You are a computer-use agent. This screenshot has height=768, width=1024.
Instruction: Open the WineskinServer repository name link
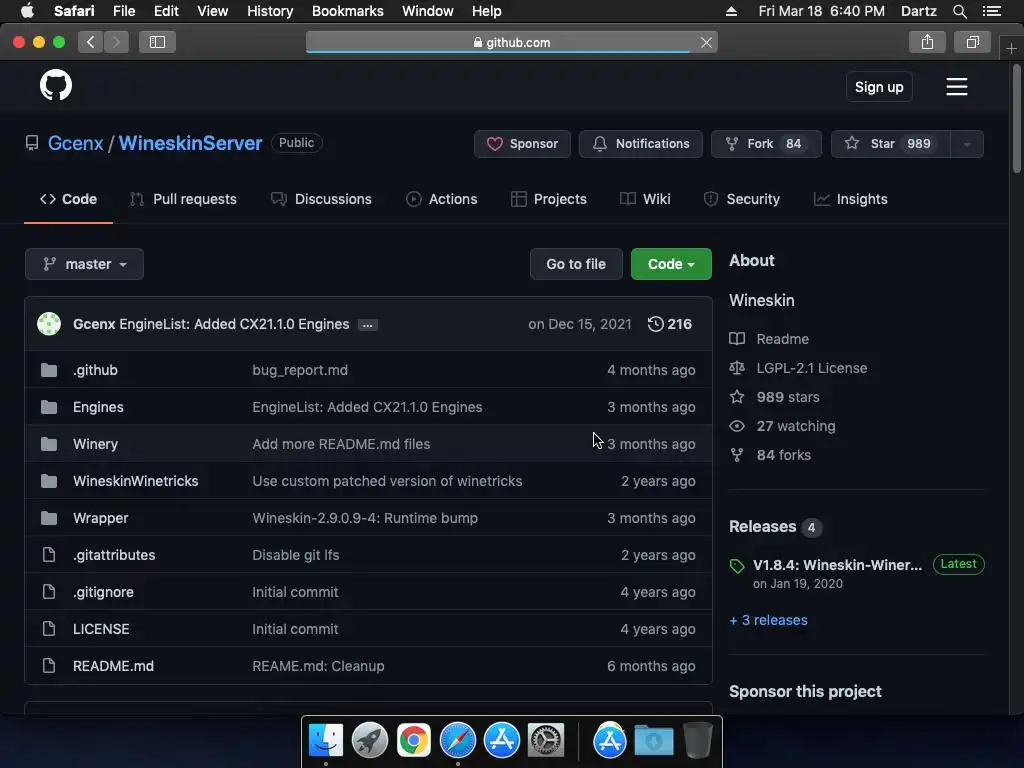(x=190, y=143)
